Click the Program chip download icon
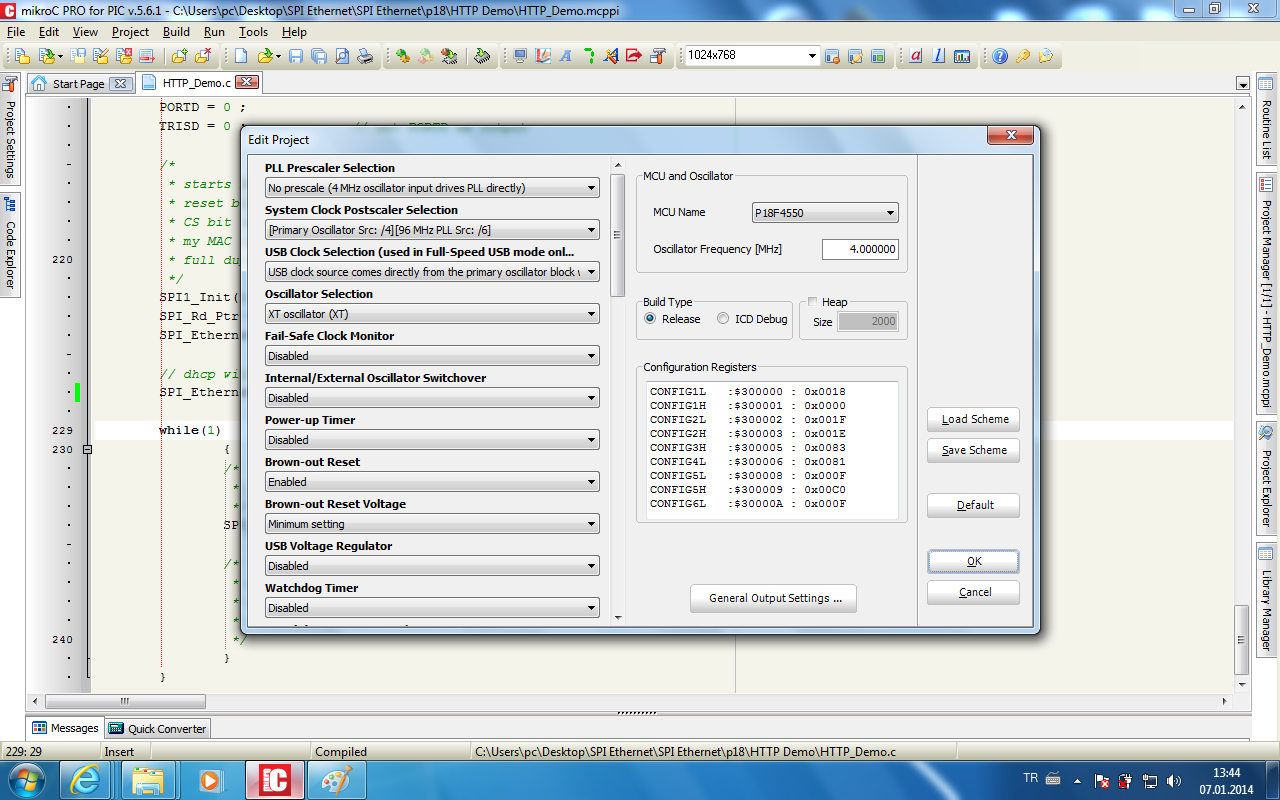This screenshot has height=800, width=1280. [482, 56]
